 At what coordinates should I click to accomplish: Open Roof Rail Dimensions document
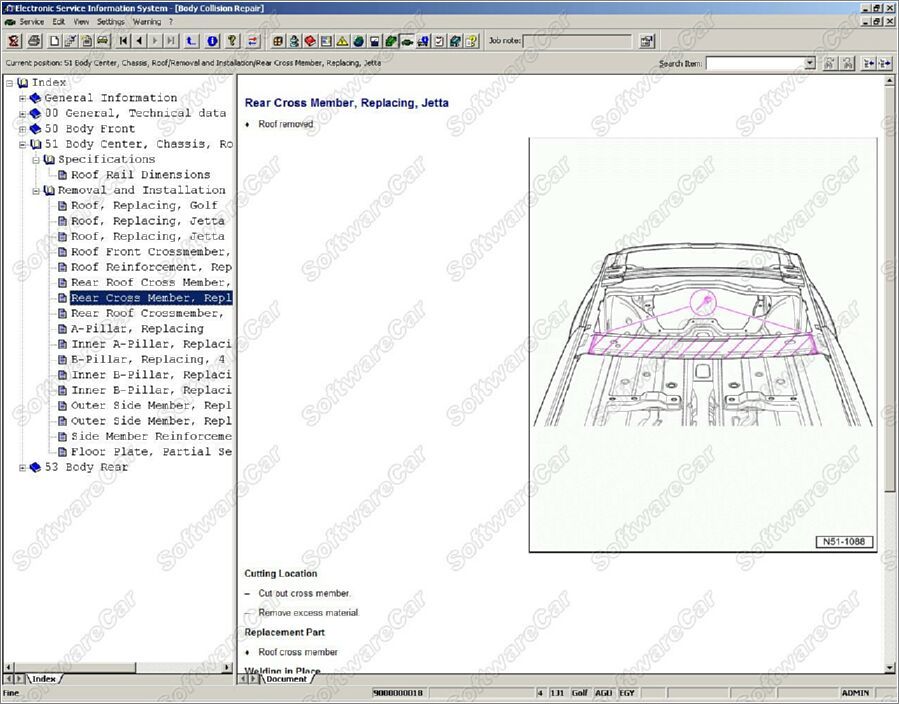[x=140, y=175]
